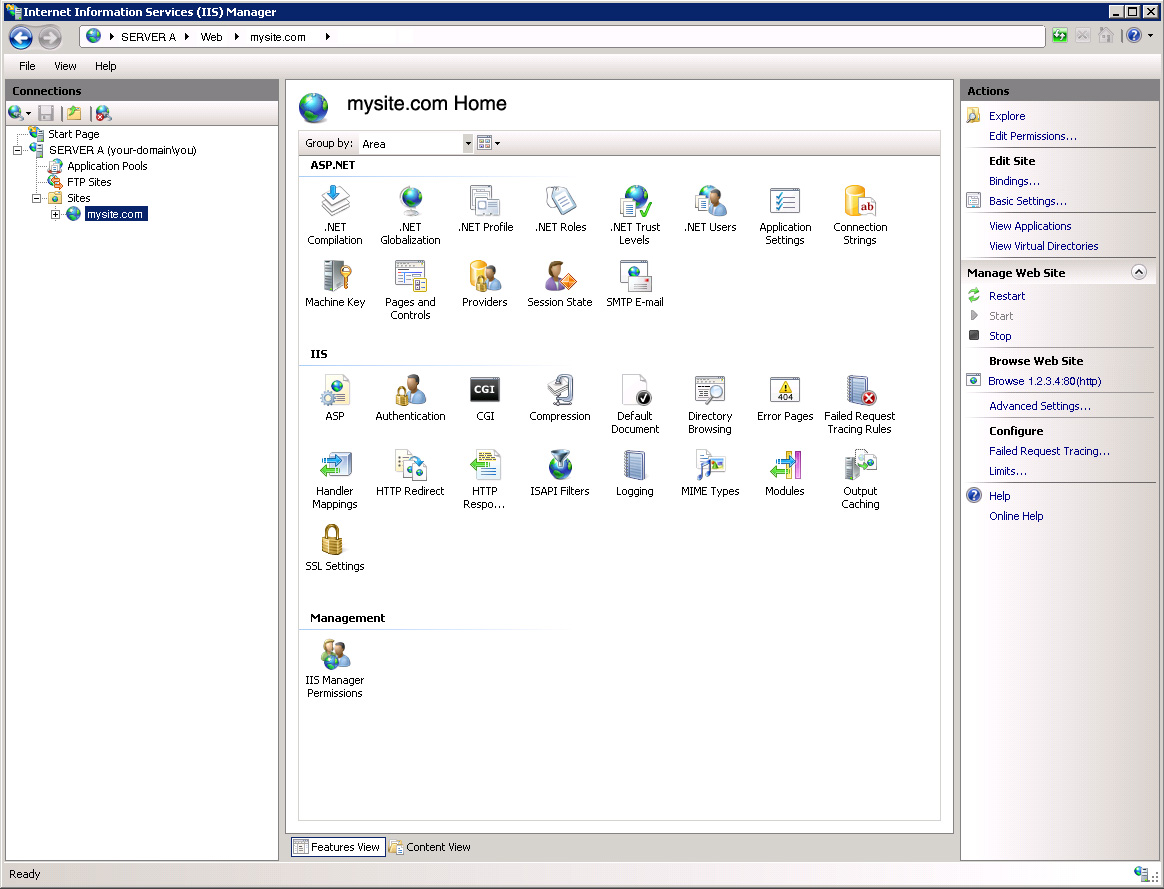Viewport: 1164px width, 889px height.
Task: Select Application Pools in the tree
Action: [107, 166]
